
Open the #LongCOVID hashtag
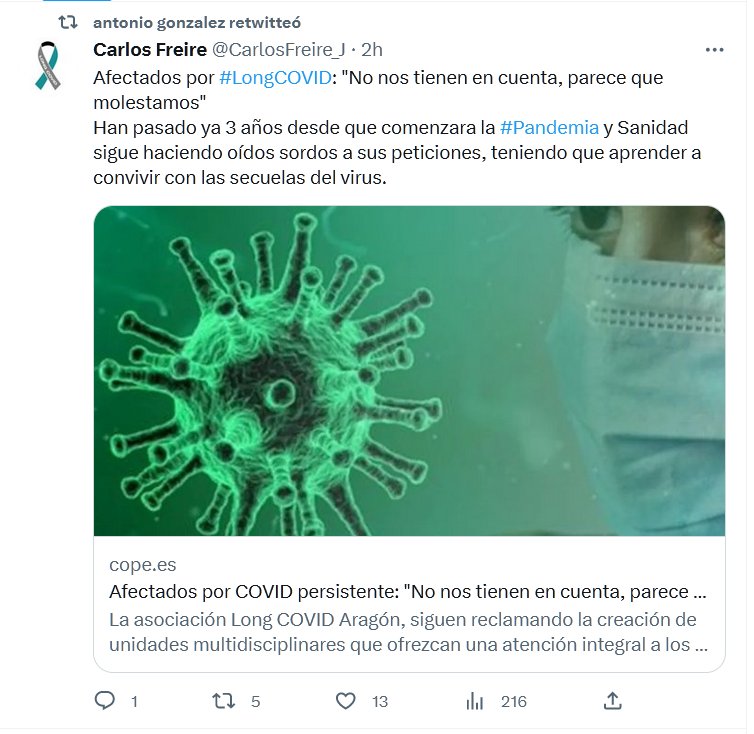[276, 77]
